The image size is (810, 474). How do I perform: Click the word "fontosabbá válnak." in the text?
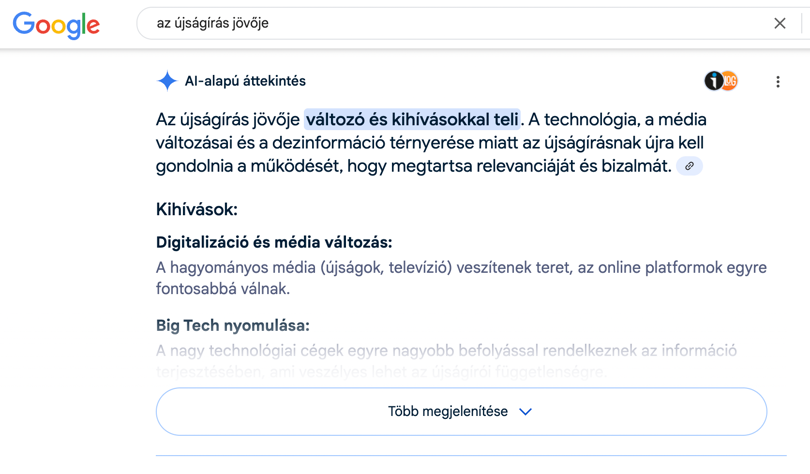tap(223, 288)
